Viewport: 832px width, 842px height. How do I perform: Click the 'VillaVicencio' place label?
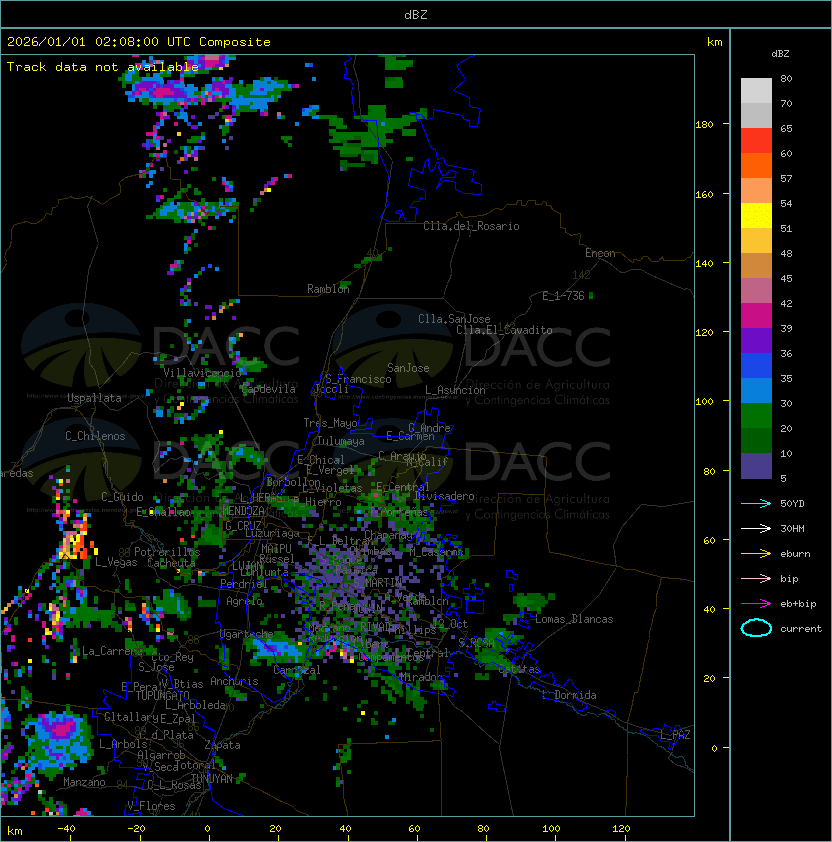point(202,373)
